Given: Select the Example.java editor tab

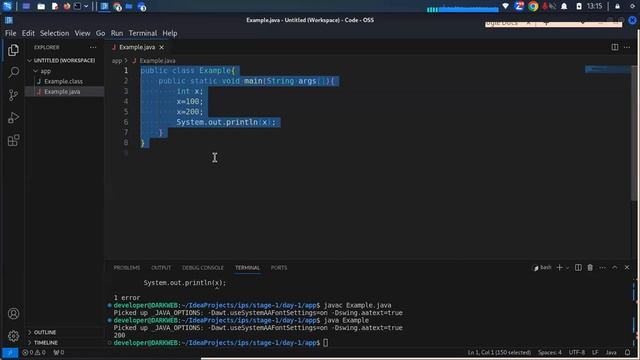Looking at the screenshot, I should point(137,47).
